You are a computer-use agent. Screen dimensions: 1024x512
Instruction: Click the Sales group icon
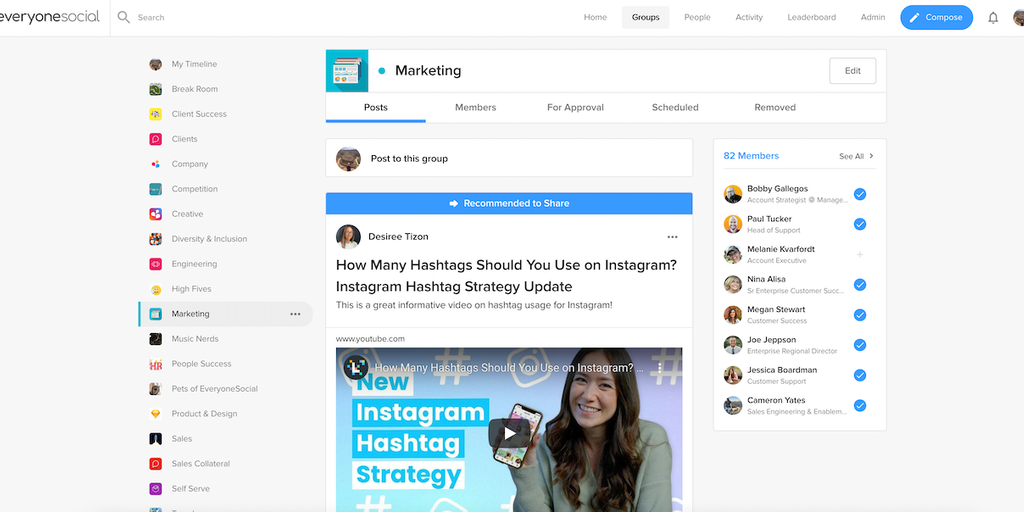155,439
